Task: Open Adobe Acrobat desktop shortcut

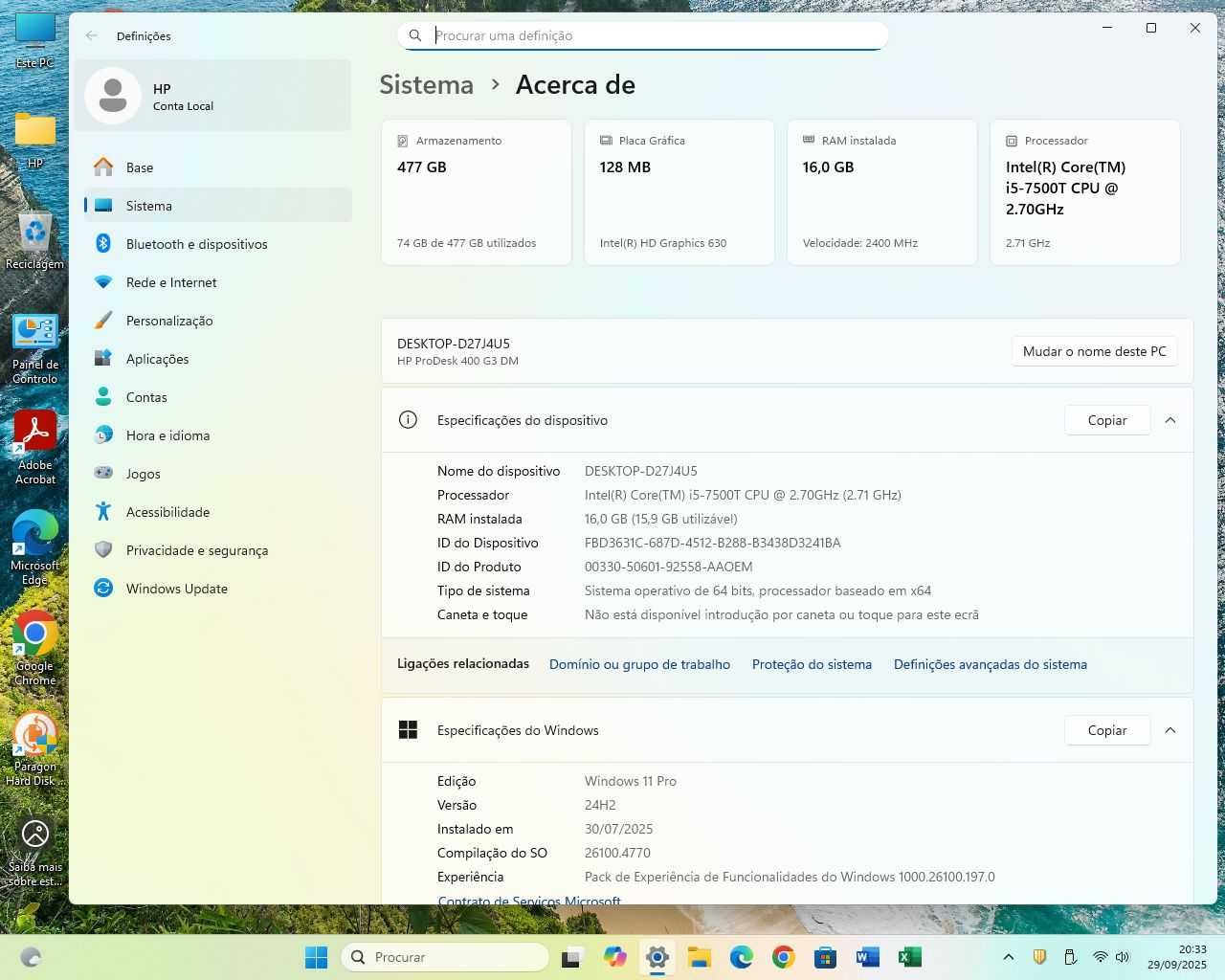Action: point(35,448)
